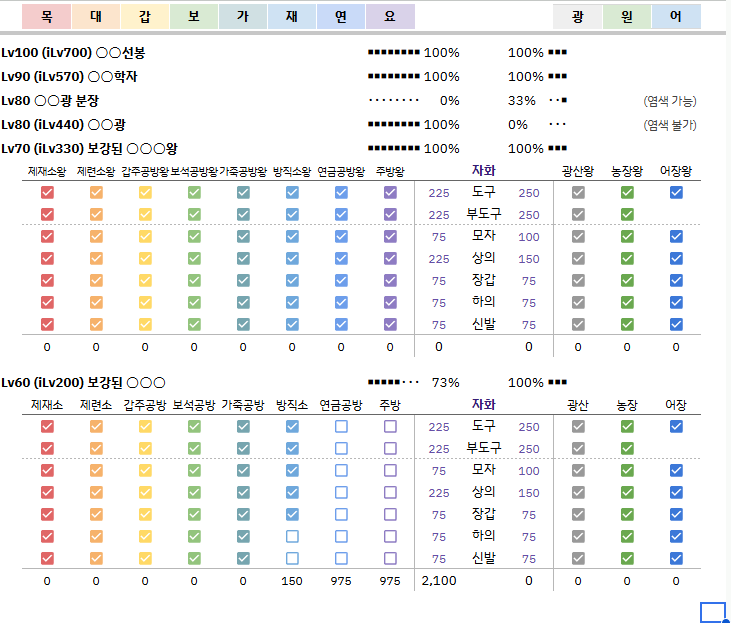Uncheck 방직소왕 하의 checkbox
Image resolution: width=731 pixels, height=623 pixels.
292,302
